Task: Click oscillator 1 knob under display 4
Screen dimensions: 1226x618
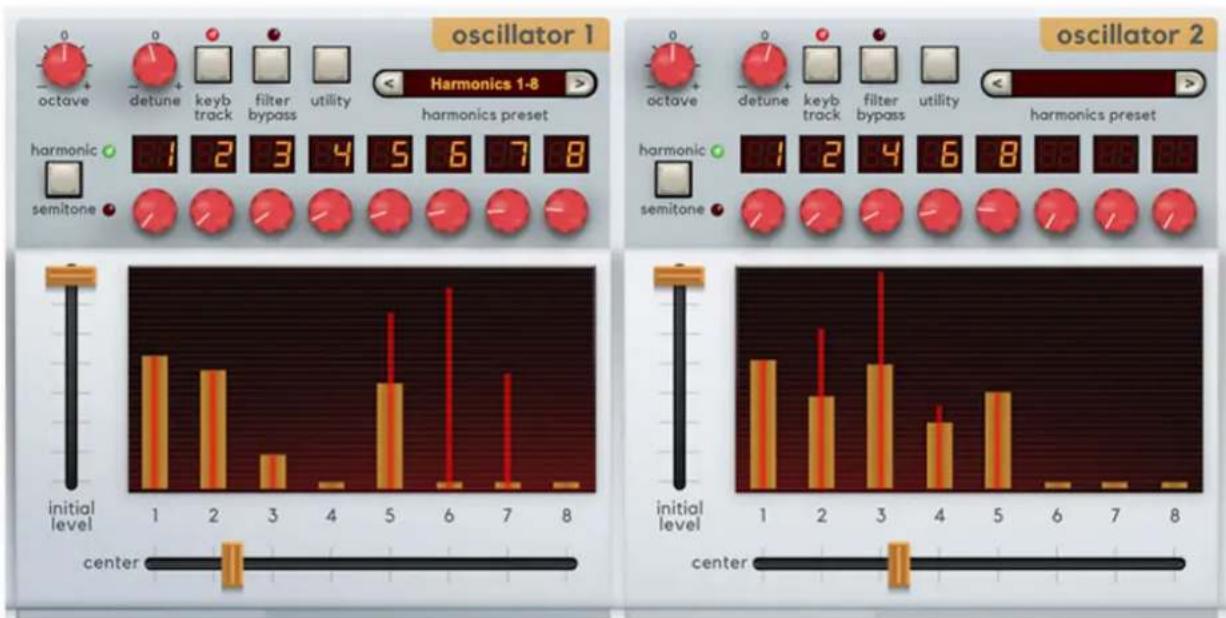Action: pos(331,211)
